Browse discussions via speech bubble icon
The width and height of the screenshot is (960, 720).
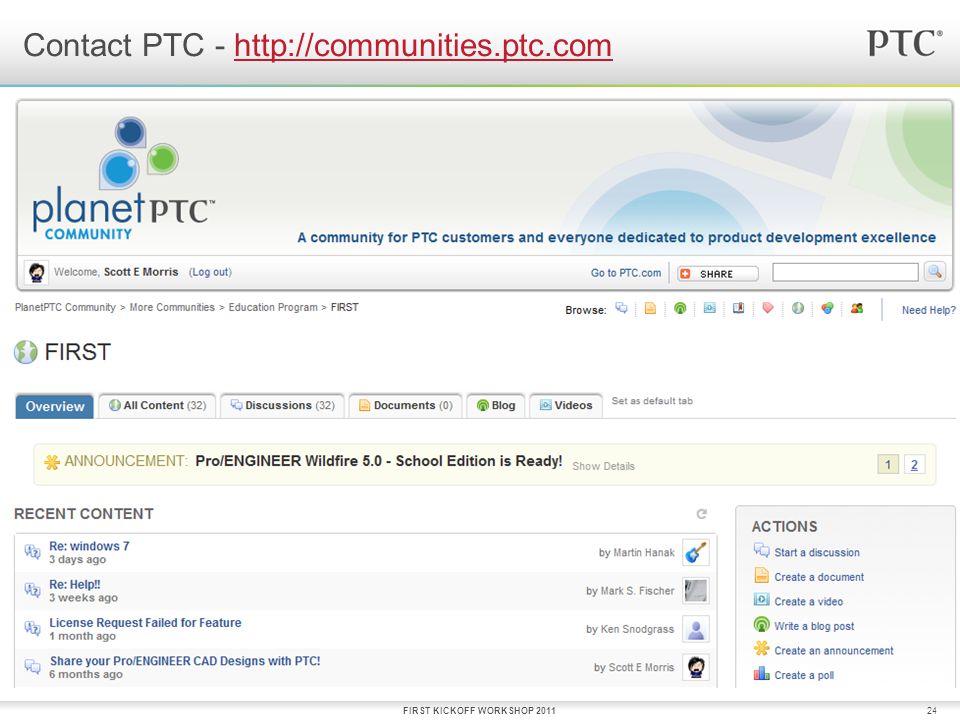(x=621, y=308)
